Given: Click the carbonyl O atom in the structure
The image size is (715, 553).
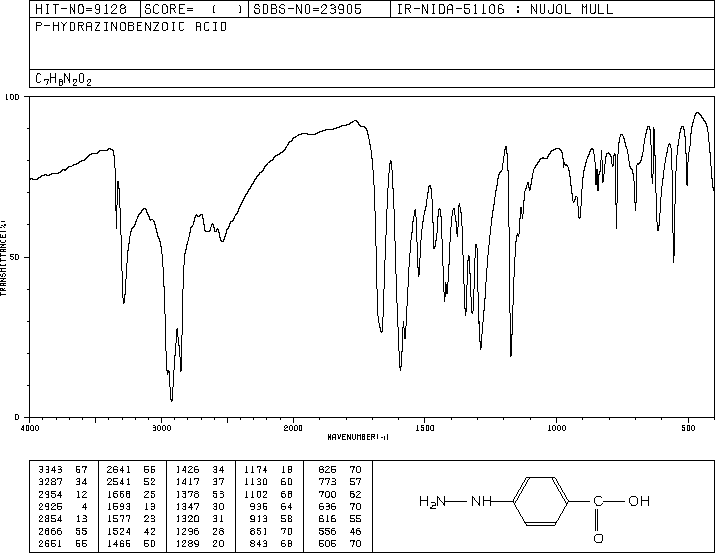Looking at the screenshot, I should pyautogui.click(x=598, y=538).
